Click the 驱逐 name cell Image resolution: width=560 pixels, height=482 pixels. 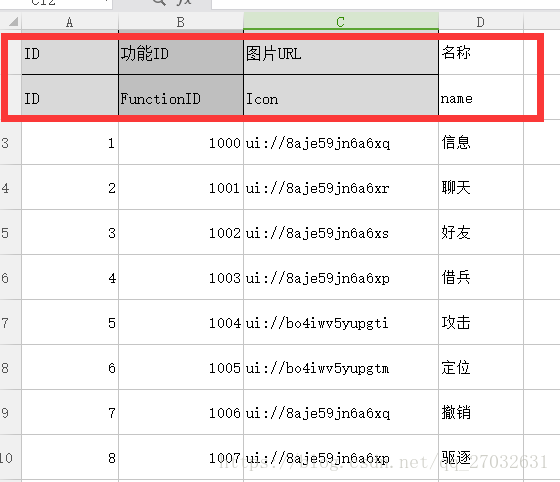pos(481,457)
